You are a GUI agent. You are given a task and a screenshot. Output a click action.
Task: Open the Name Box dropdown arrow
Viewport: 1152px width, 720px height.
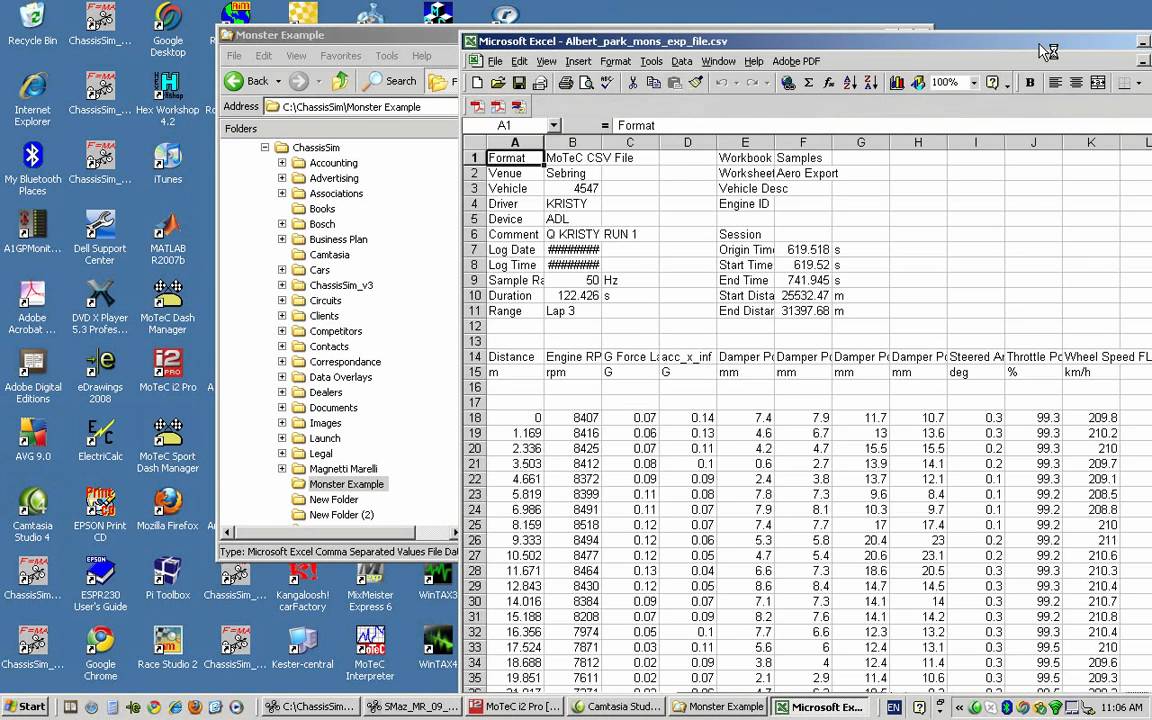(554, 126)
